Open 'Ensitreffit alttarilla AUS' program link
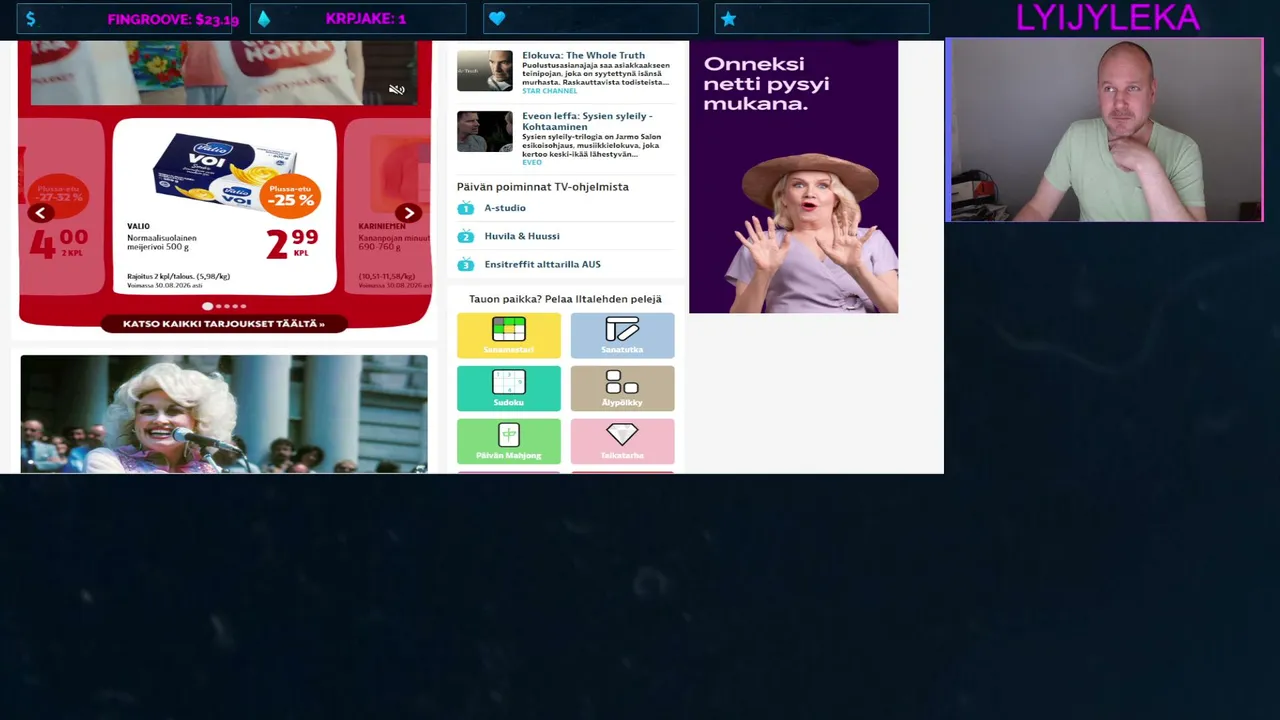The image size is (1280, 720). tap(543, 264)
